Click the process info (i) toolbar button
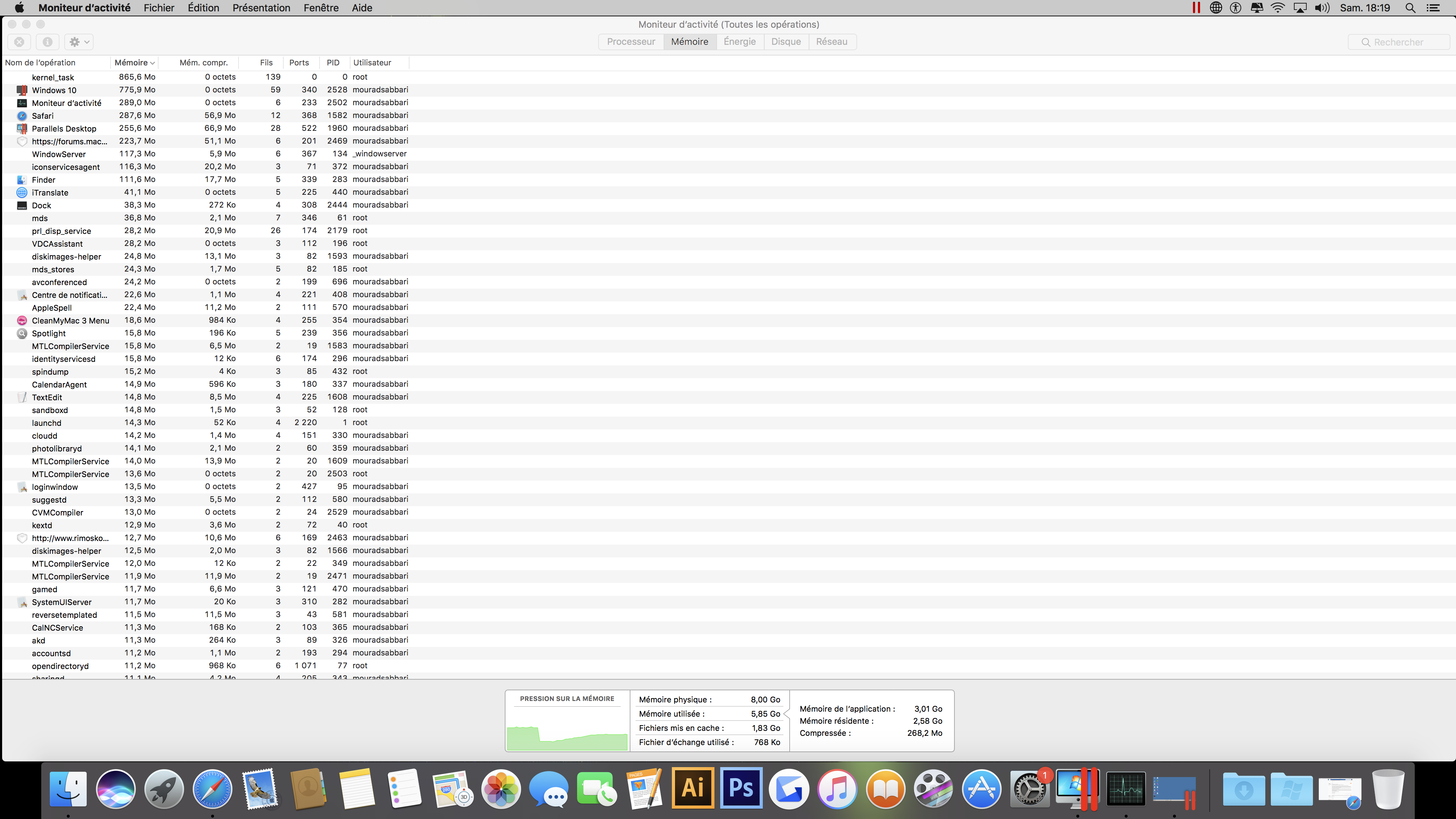Viewport: 1456px width, 819px height. click(48, 42)
